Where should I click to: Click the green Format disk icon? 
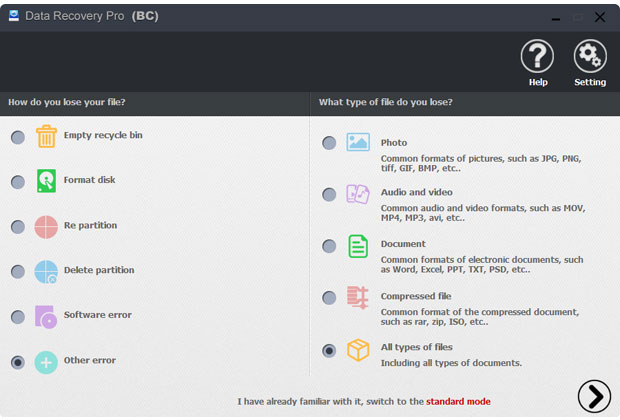(x=46, y=181)
